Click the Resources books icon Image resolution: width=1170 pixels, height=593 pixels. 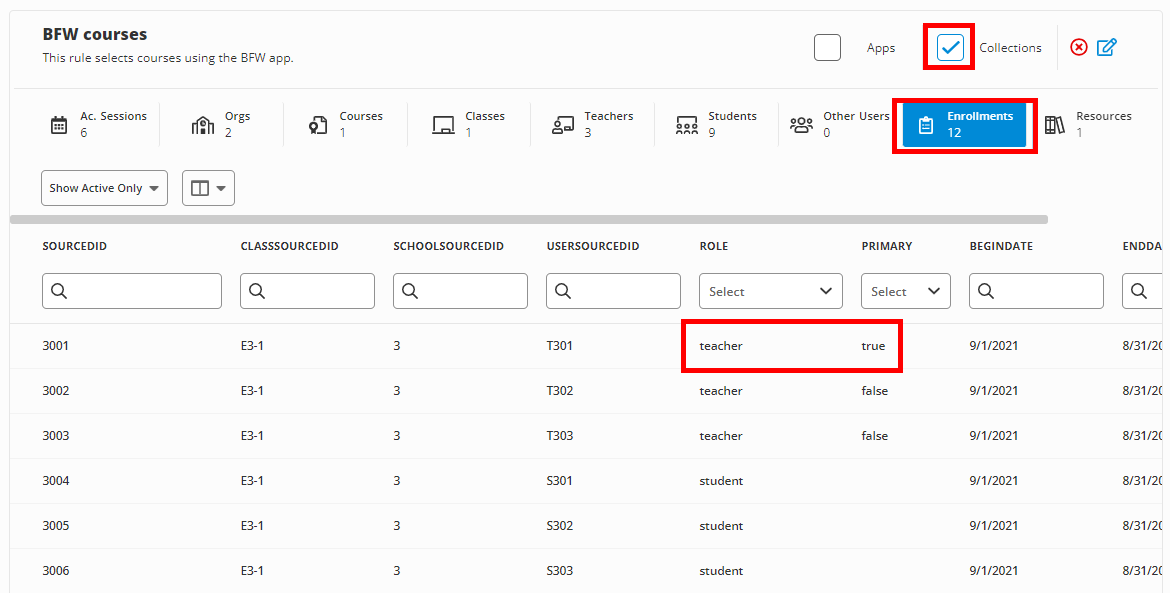pyautogui.click(x=1056, y=123)
